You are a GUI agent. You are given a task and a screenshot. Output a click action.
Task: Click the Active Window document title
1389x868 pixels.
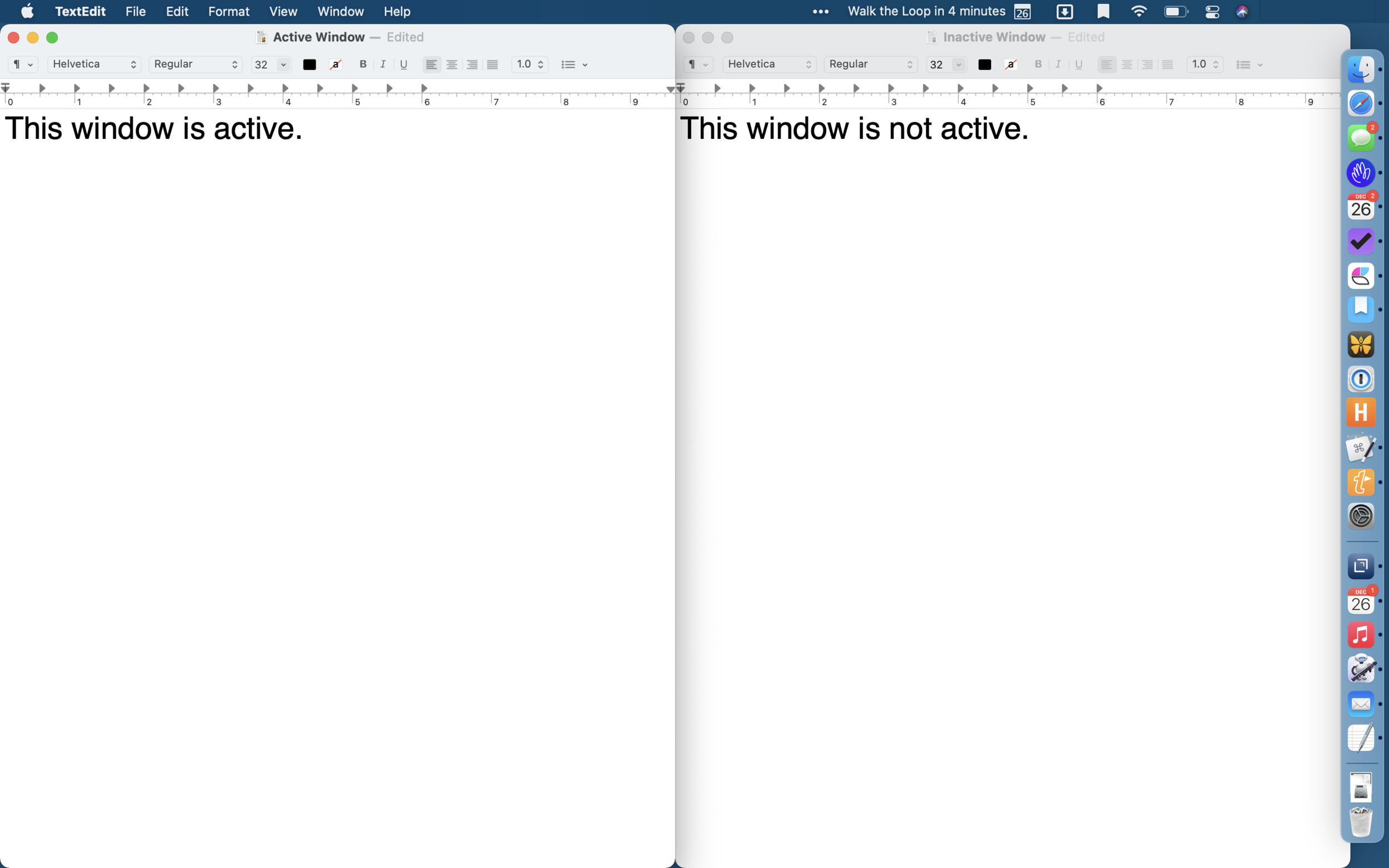tap(319, 37)
